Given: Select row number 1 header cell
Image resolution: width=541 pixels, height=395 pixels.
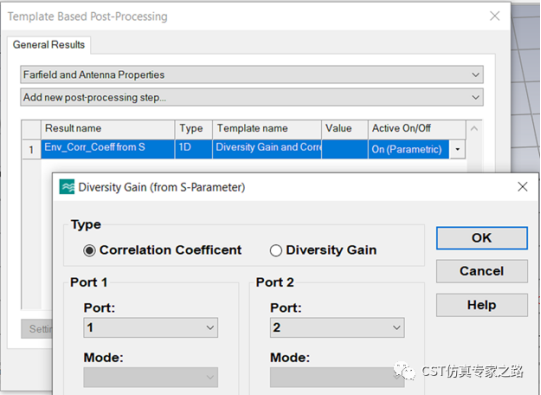Looking at the screenshot, I should click(x=31, y=149).
